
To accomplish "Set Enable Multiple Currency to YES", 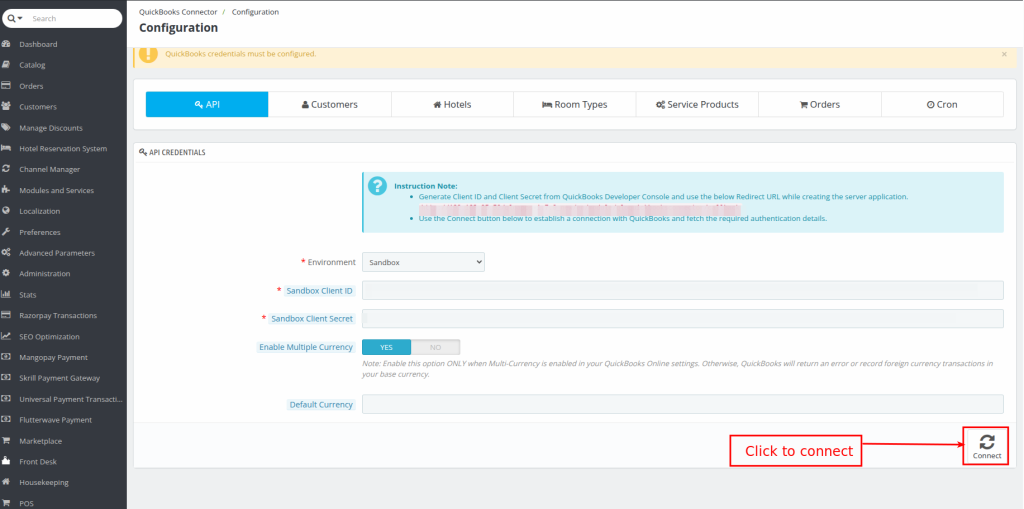I will [387, 347].
